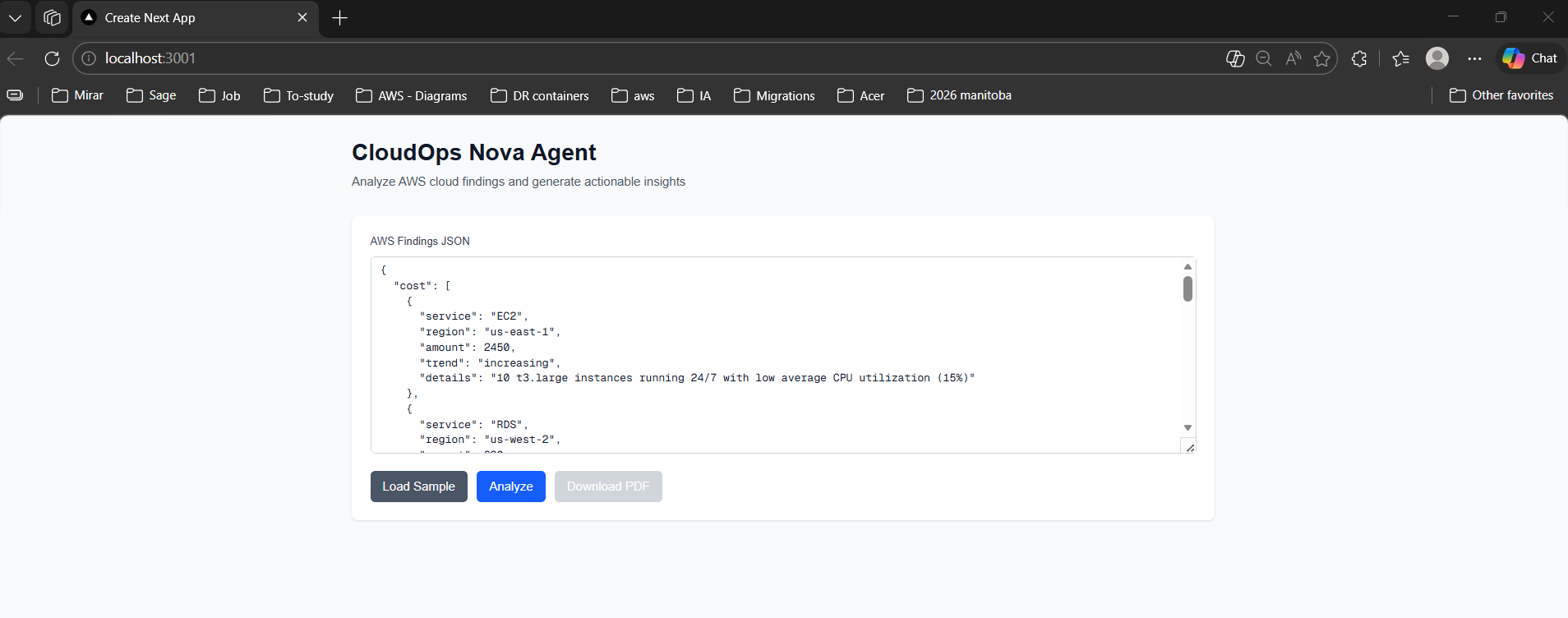Open the Favorites list icon

tap(1401, 58)
